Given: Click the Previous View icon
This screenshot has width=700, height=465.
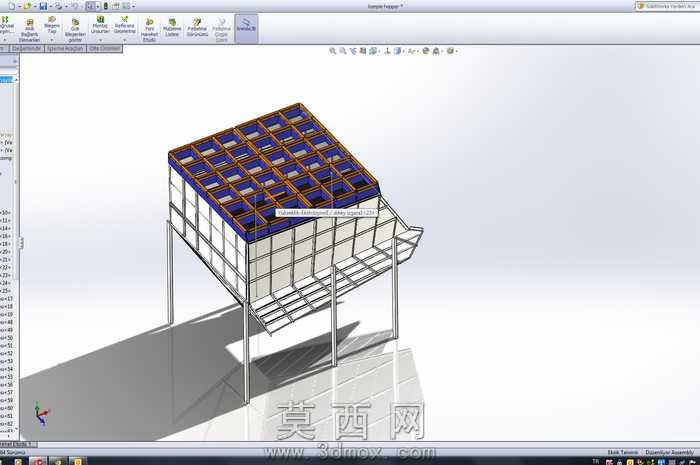Looking at the screenshot, I should 353,51.
